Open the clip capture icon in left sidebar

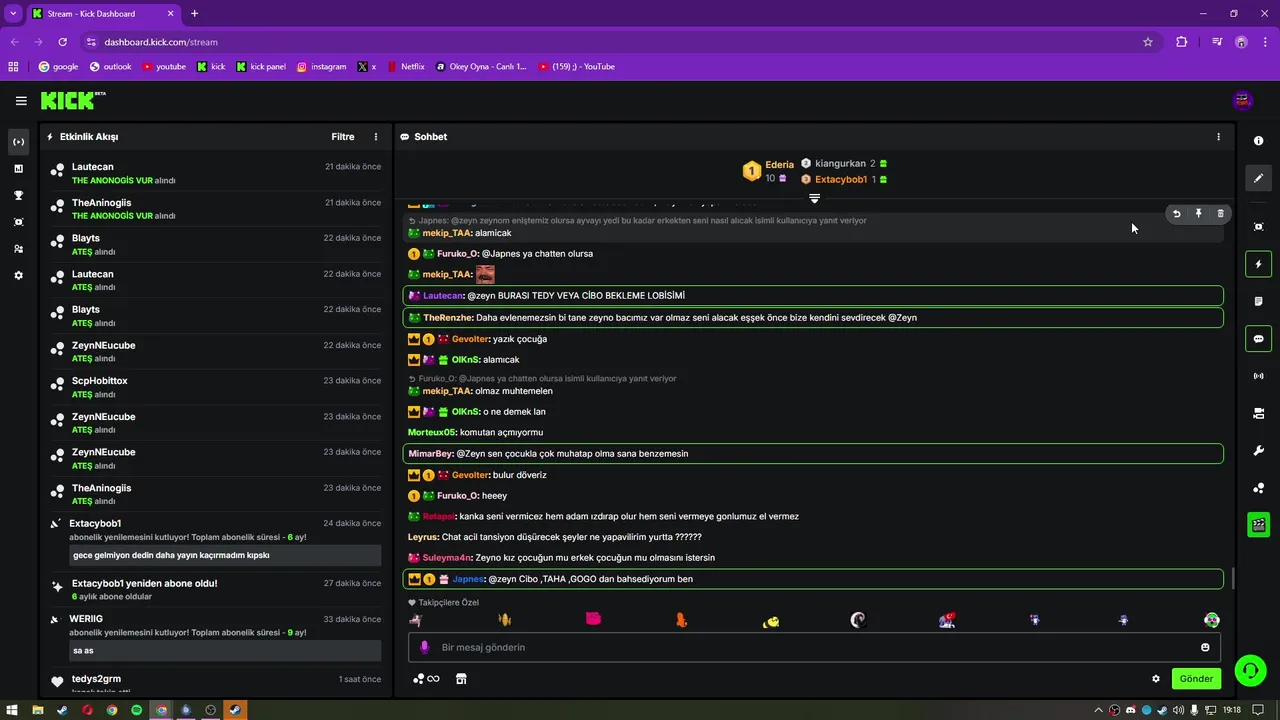click(18, 222)
